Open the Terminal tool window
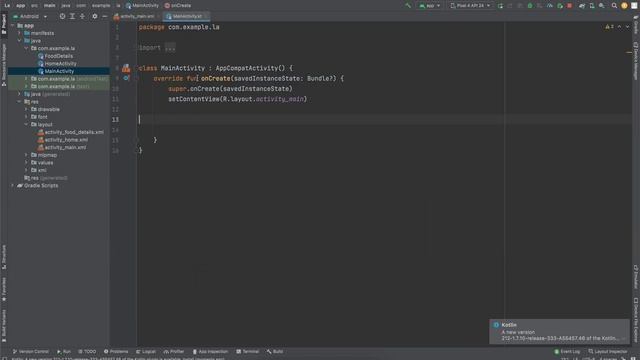 point(247,351)
